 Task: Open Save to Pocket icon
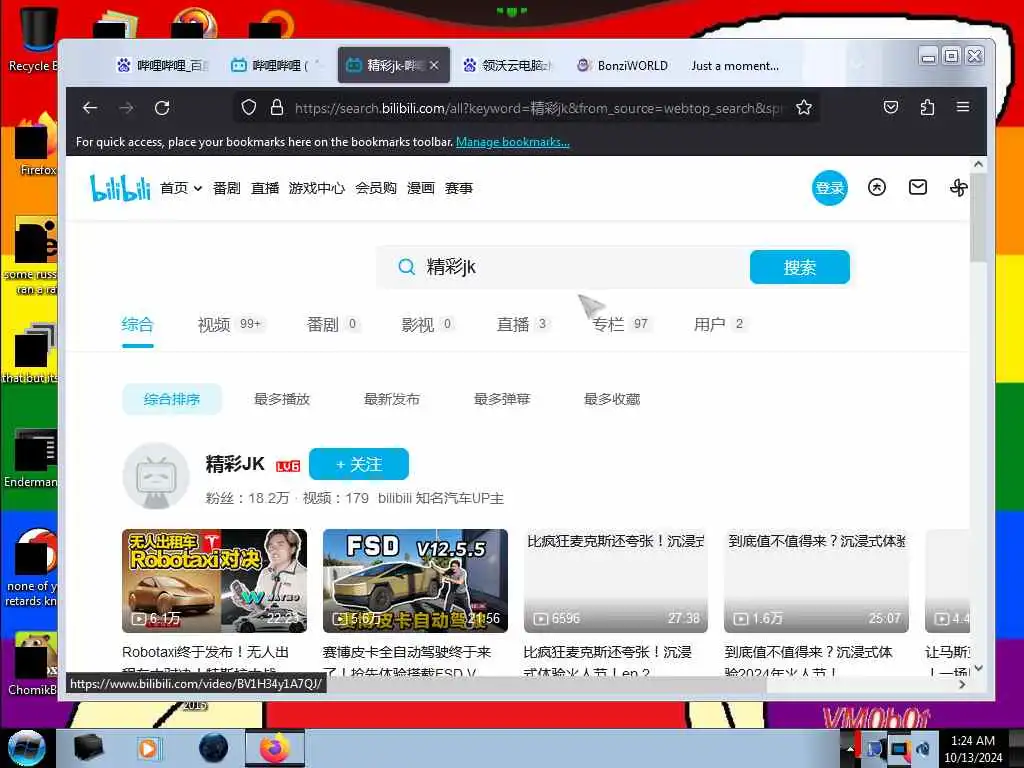click(891, 108)
